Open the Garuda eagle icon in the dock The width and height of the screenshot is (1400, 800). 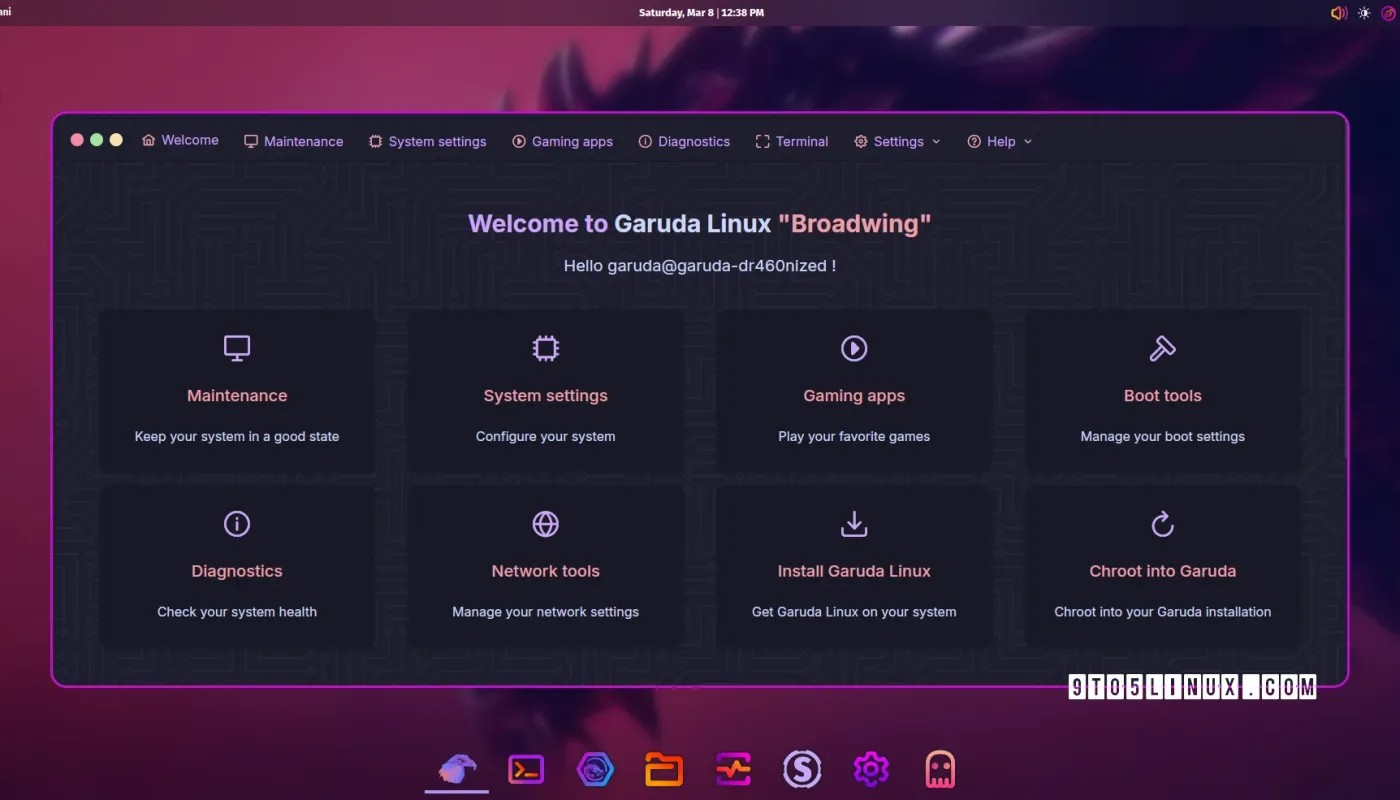456,769
